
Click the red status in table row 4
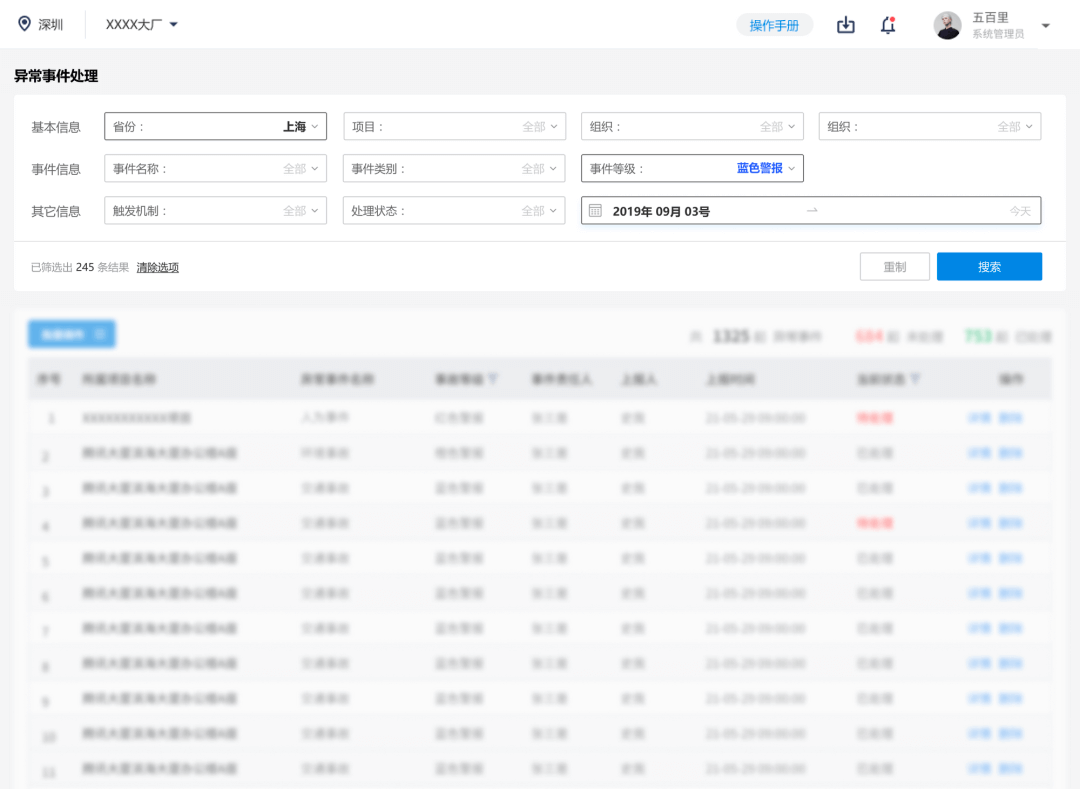875,523
